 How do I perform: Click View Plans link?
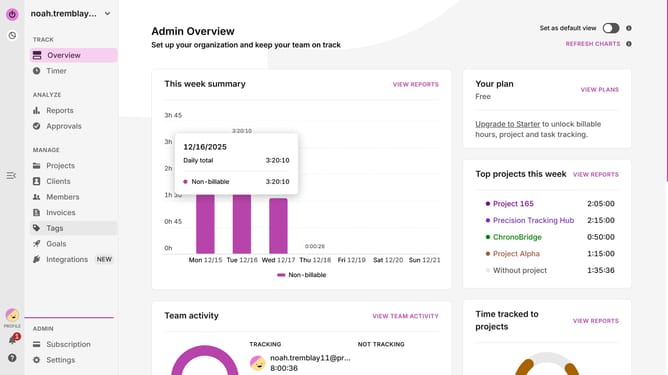pyautogui.click(x=599, y=89)
